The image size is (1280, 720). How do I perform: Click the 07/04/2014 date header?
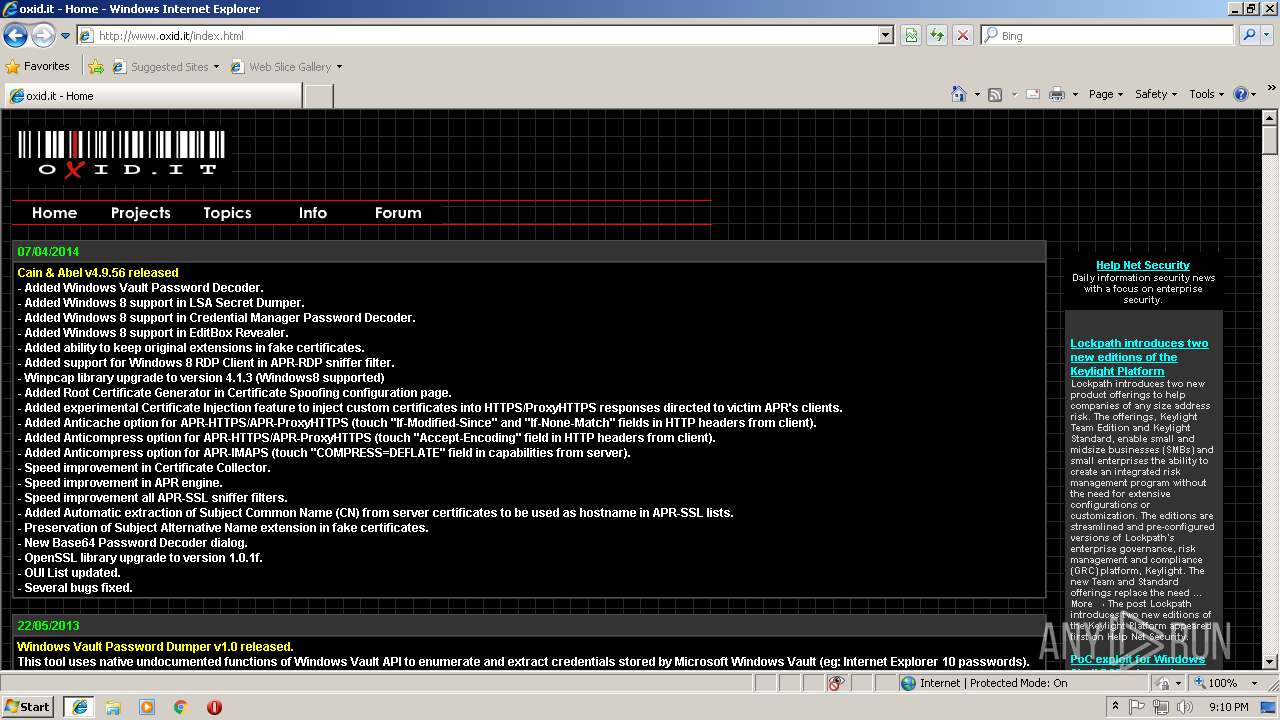[x=48, y=252]
